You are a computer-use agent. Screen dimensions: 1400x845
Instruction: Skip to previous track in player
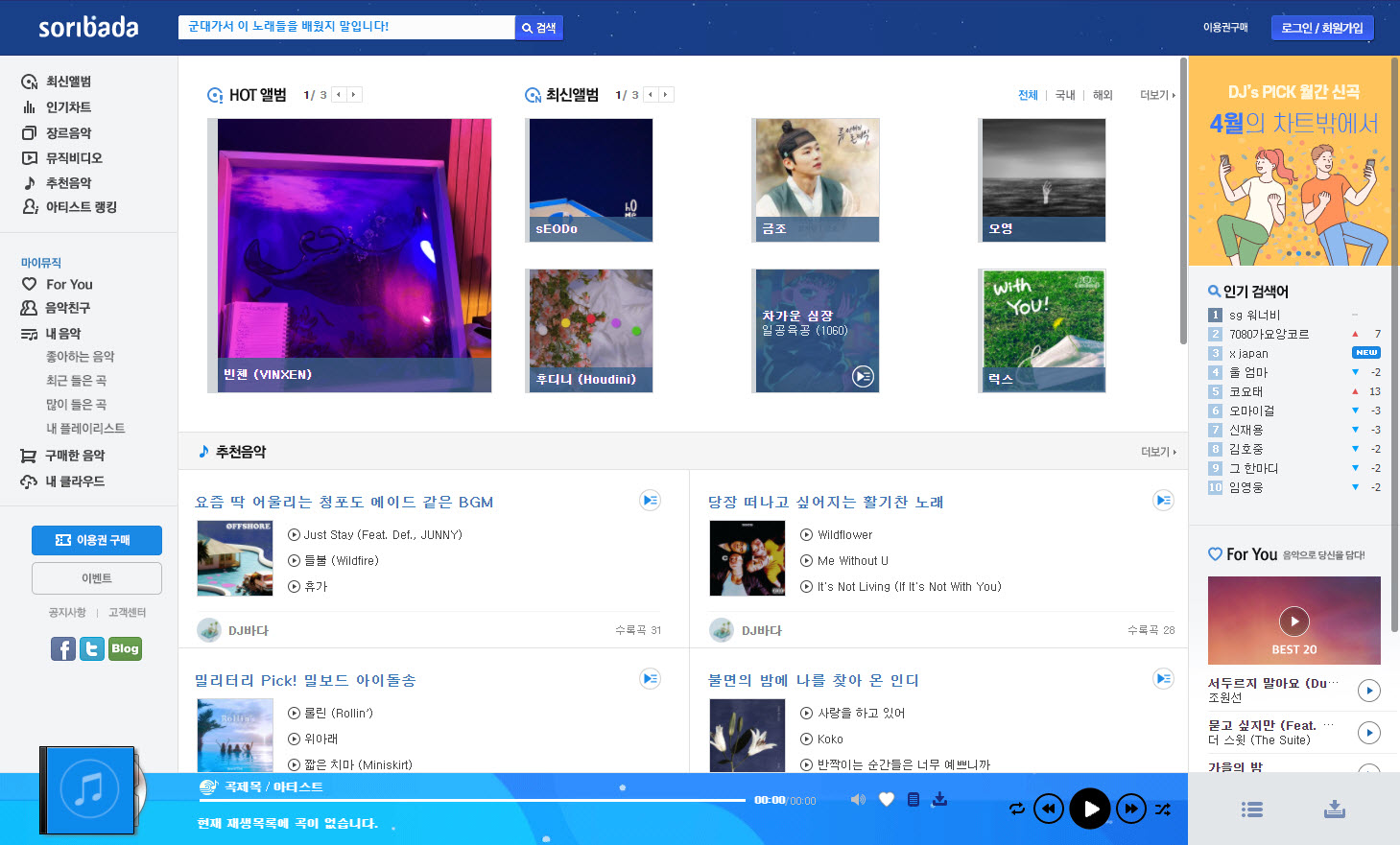1049,809
